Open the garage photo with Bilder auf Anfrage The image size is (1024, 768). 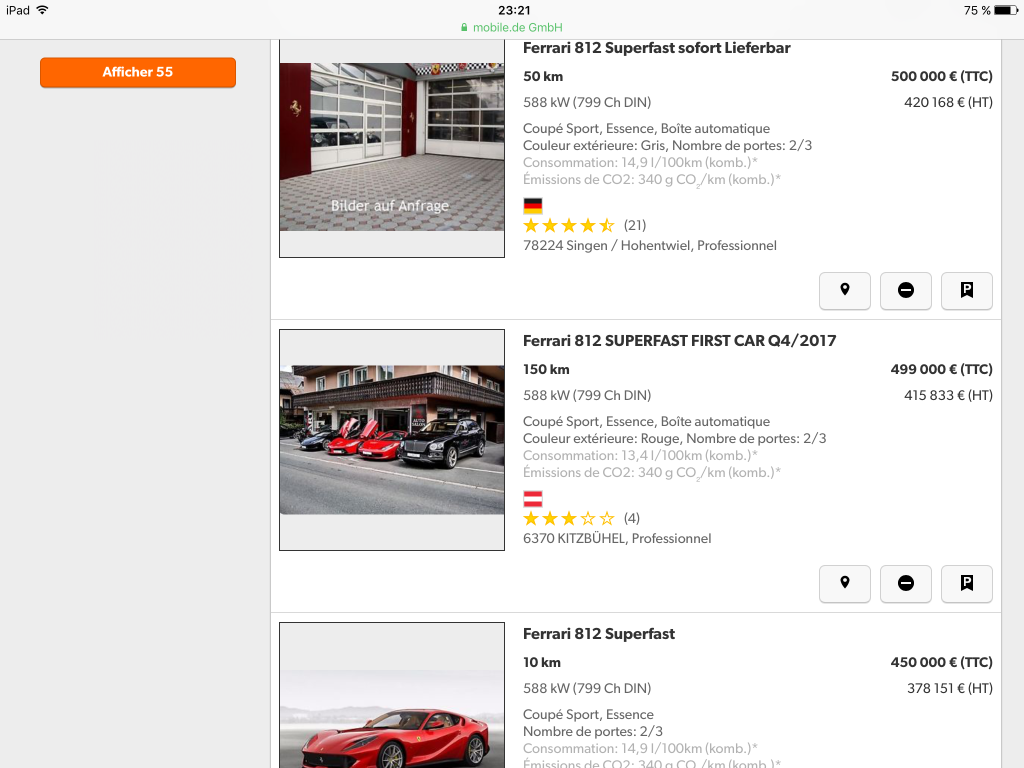392,147
